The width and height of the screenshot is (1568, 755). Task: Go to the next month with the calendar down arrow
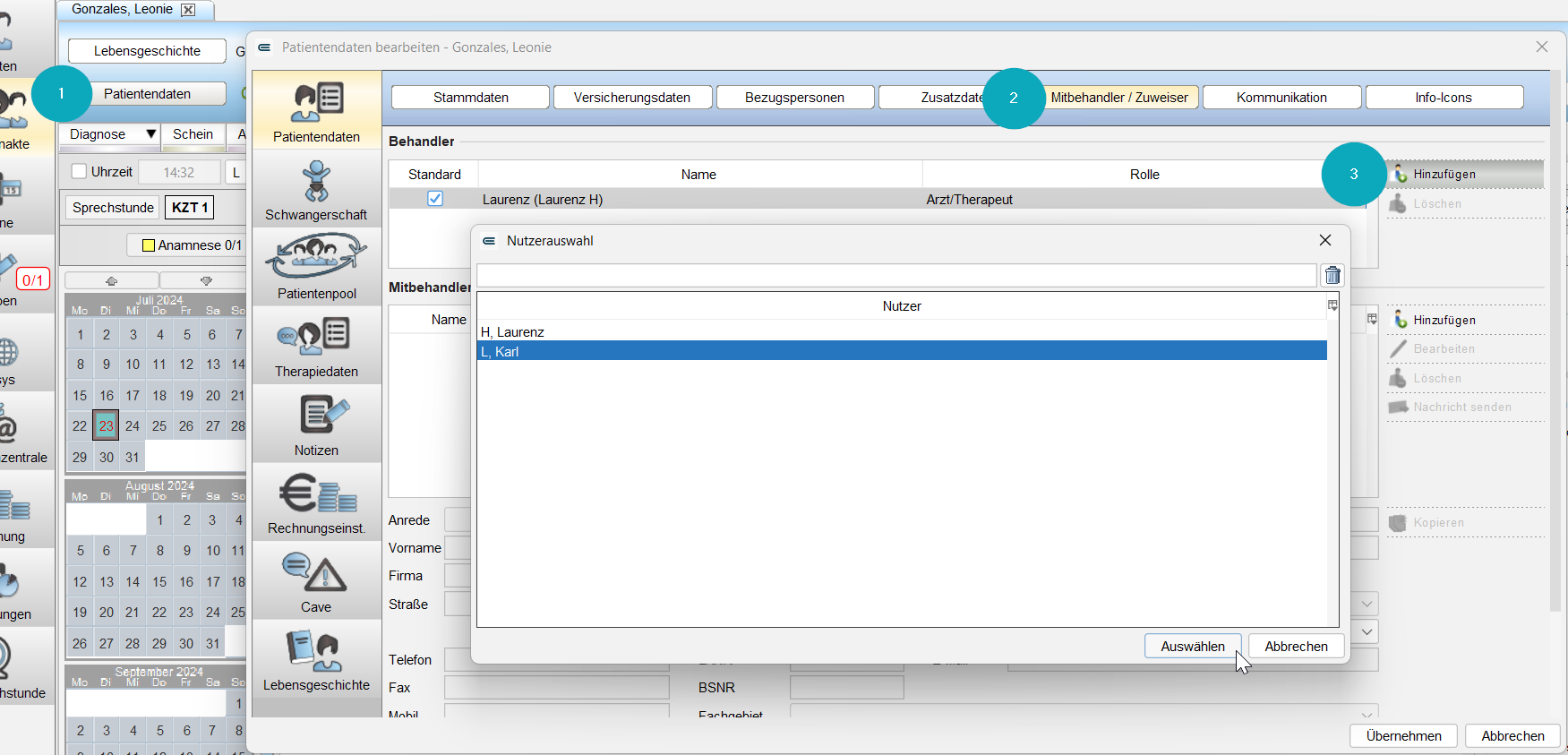[x=206, y=280]
